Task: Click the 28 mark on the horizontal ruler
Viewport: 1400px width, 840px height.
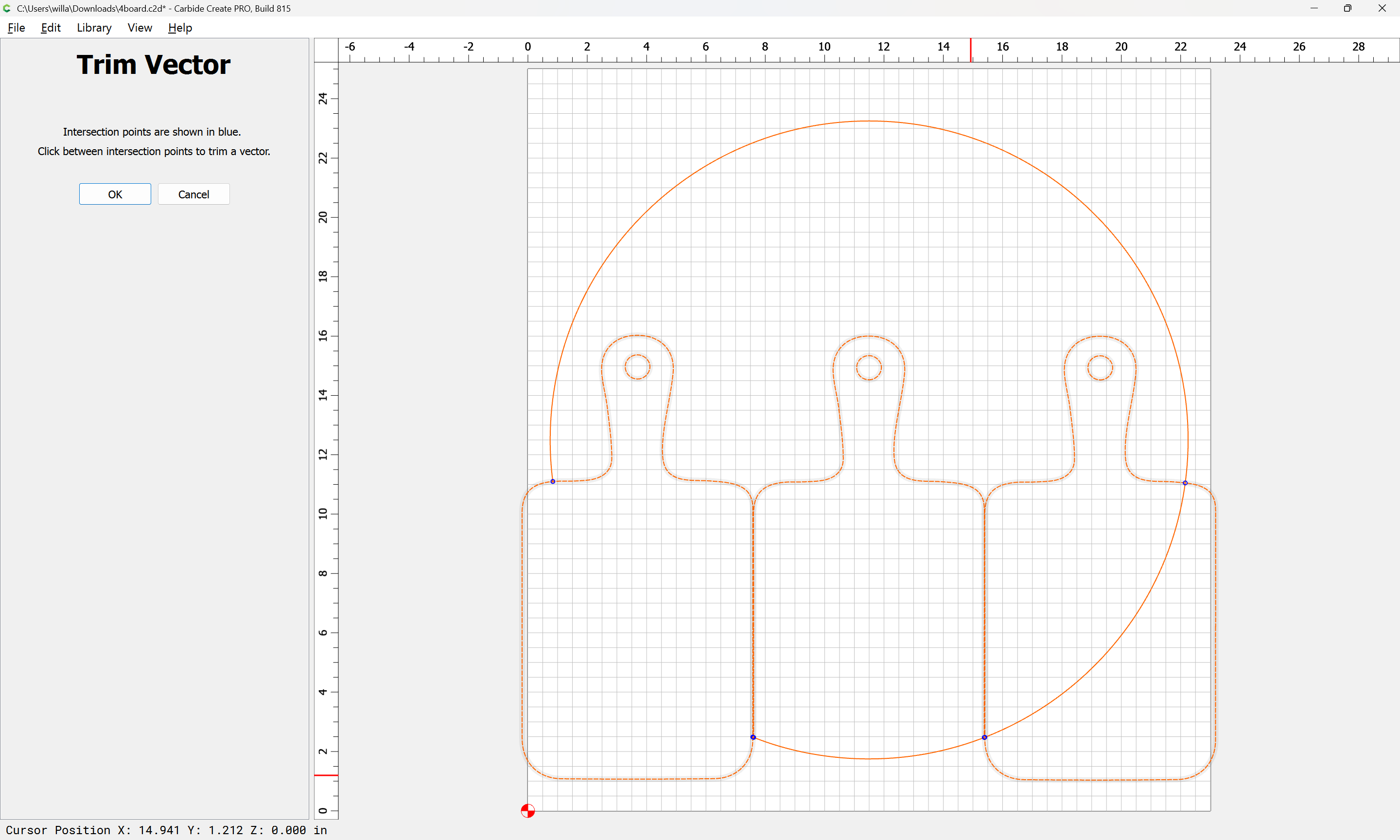Action: coord(1358,46)
